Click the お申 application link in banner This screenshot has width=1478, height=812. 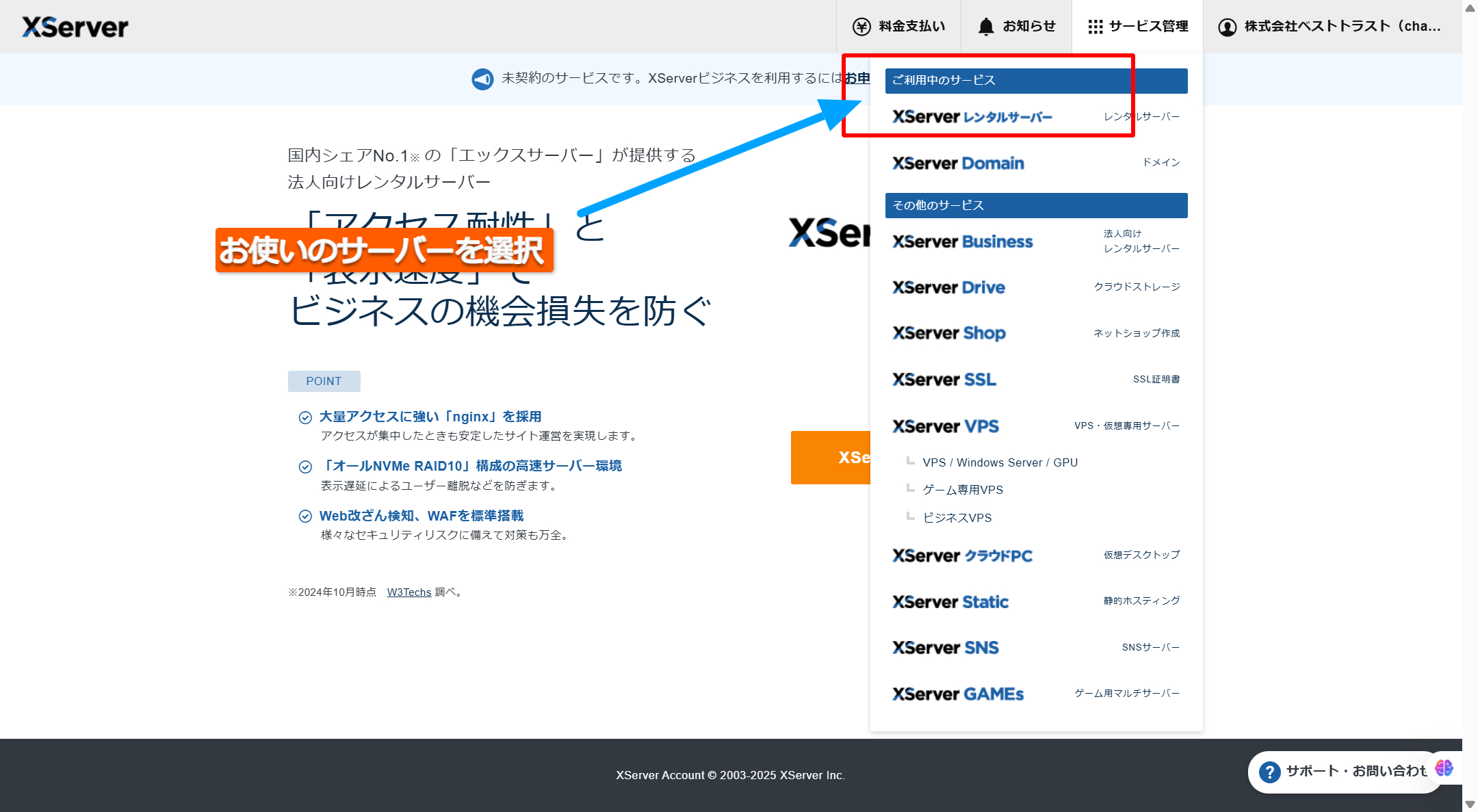tap(857, 78)
